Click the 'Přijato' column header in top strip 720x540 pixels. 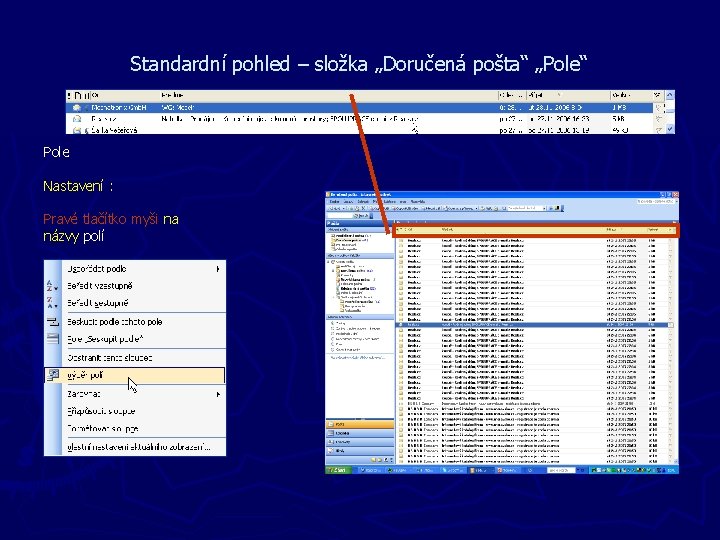click(568, 96)
